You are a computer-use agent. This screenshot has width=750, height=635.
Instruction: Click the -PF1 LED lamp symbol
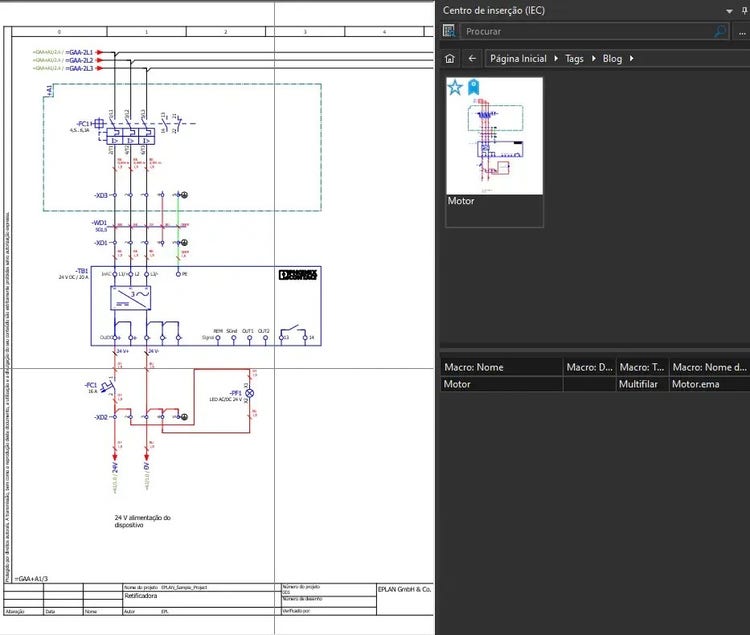(251, 394)
